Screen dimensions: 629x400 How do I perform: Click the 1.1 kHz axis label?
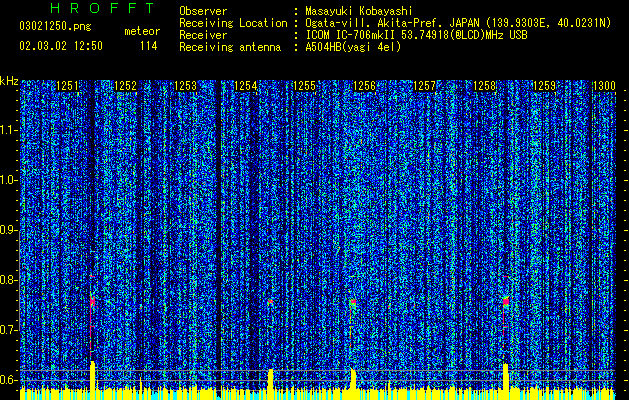coord(9,130)
